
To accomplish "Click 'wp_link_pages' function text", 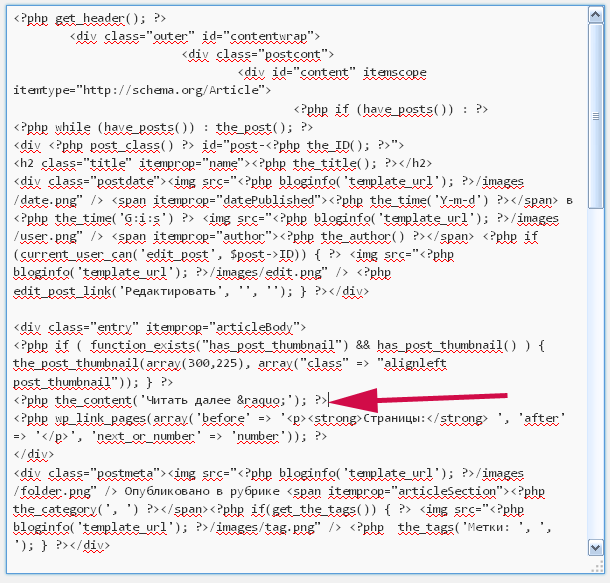I will 100,418.
